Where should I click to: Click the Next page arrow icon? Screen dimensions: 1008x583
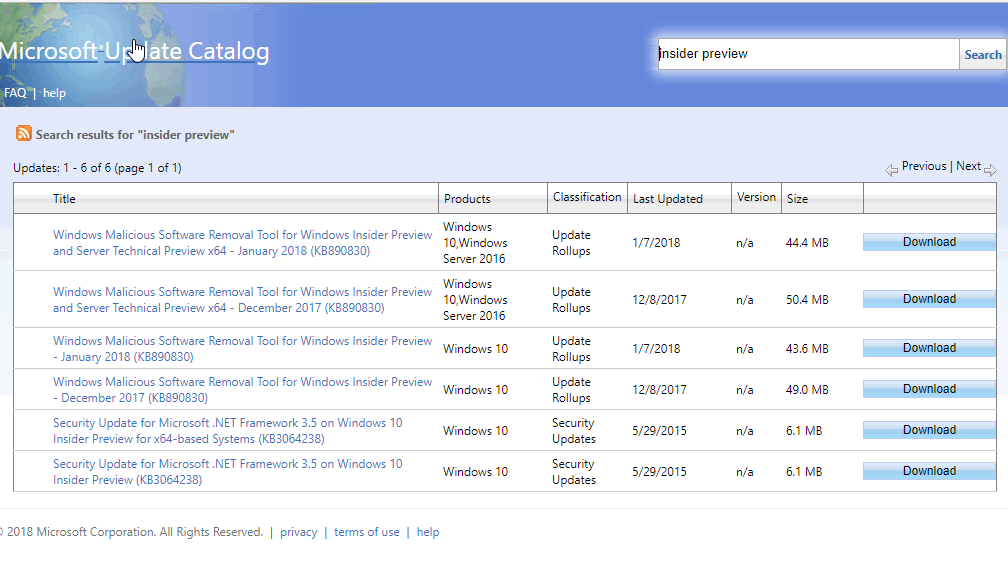point(990,170)
